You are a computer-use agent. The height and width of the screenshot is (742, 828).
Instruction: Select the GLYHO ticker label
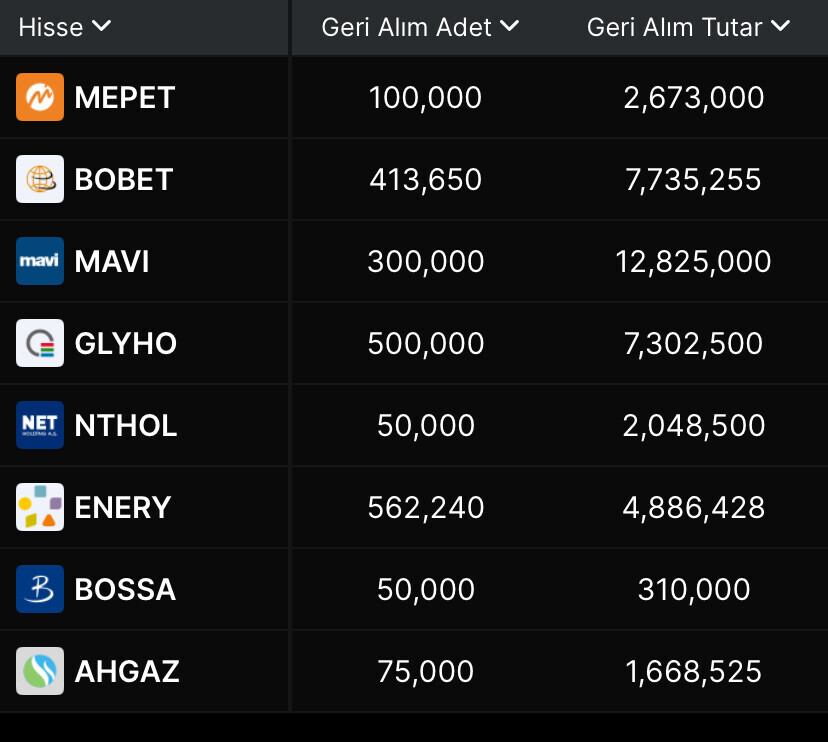pyautogui.click(x=126, y=343)
